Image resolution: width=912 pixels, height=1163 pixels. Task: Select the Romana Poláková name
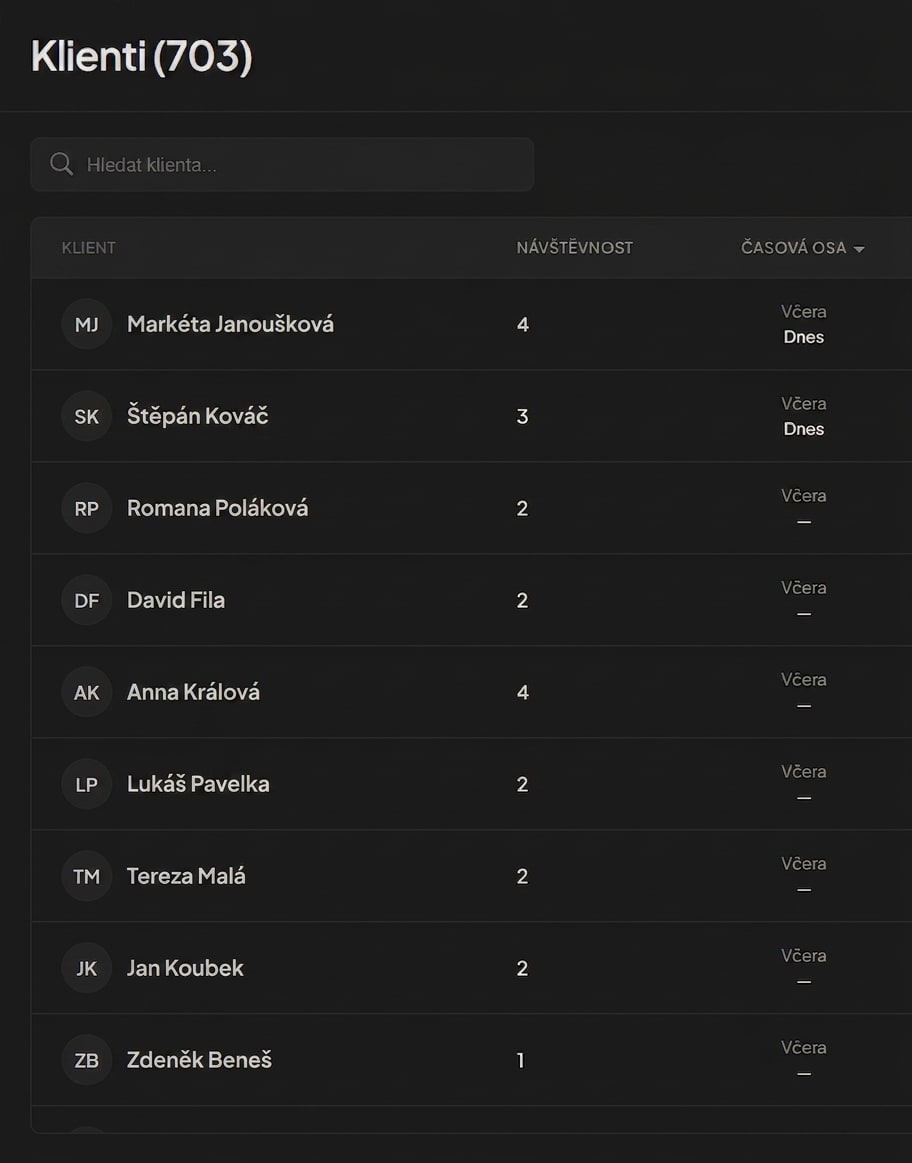217,508
